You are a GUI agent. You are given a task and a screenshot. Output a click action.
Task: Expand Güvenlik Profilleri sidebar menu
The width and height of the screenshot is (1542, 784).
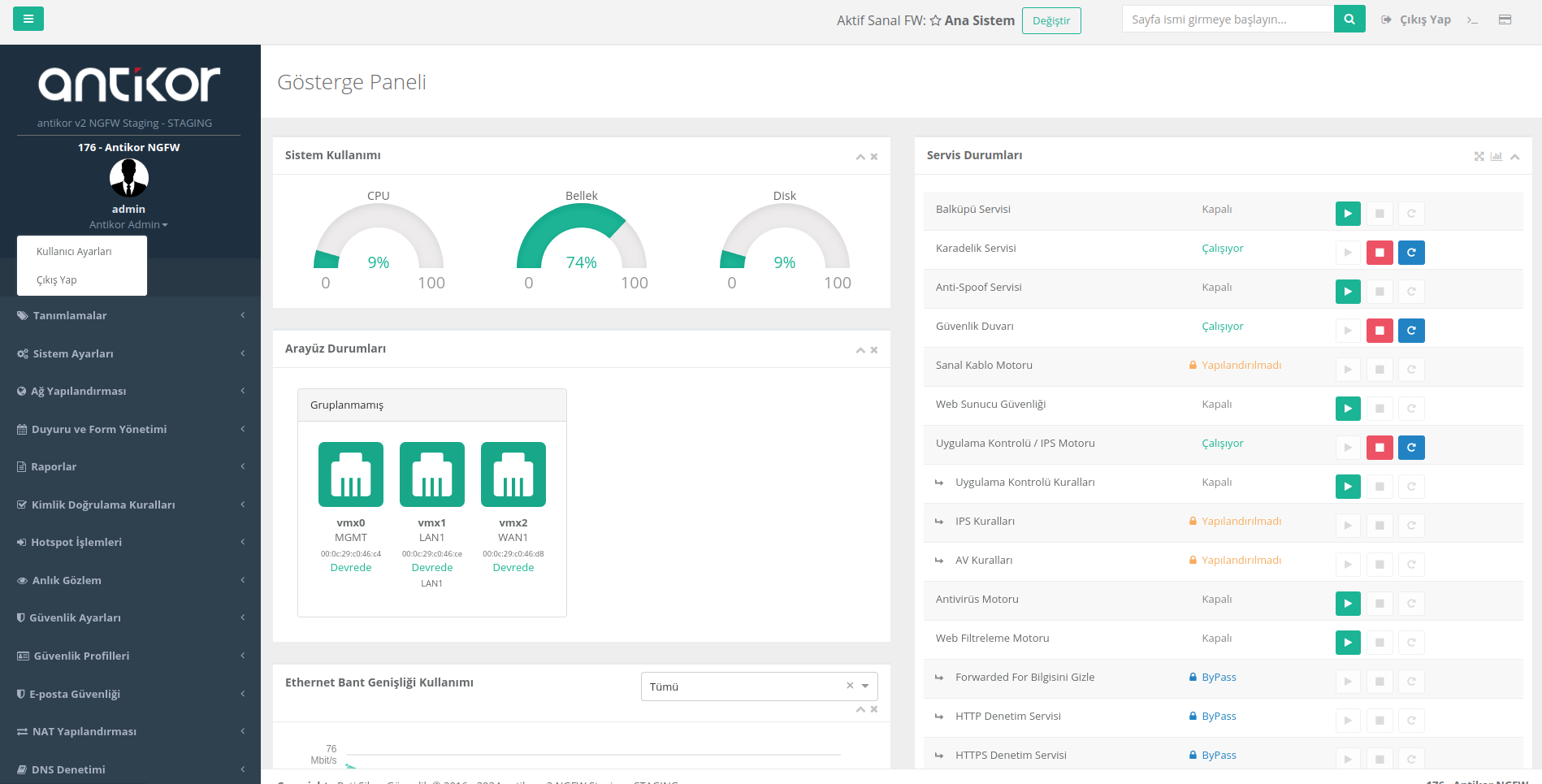point(130,656)
